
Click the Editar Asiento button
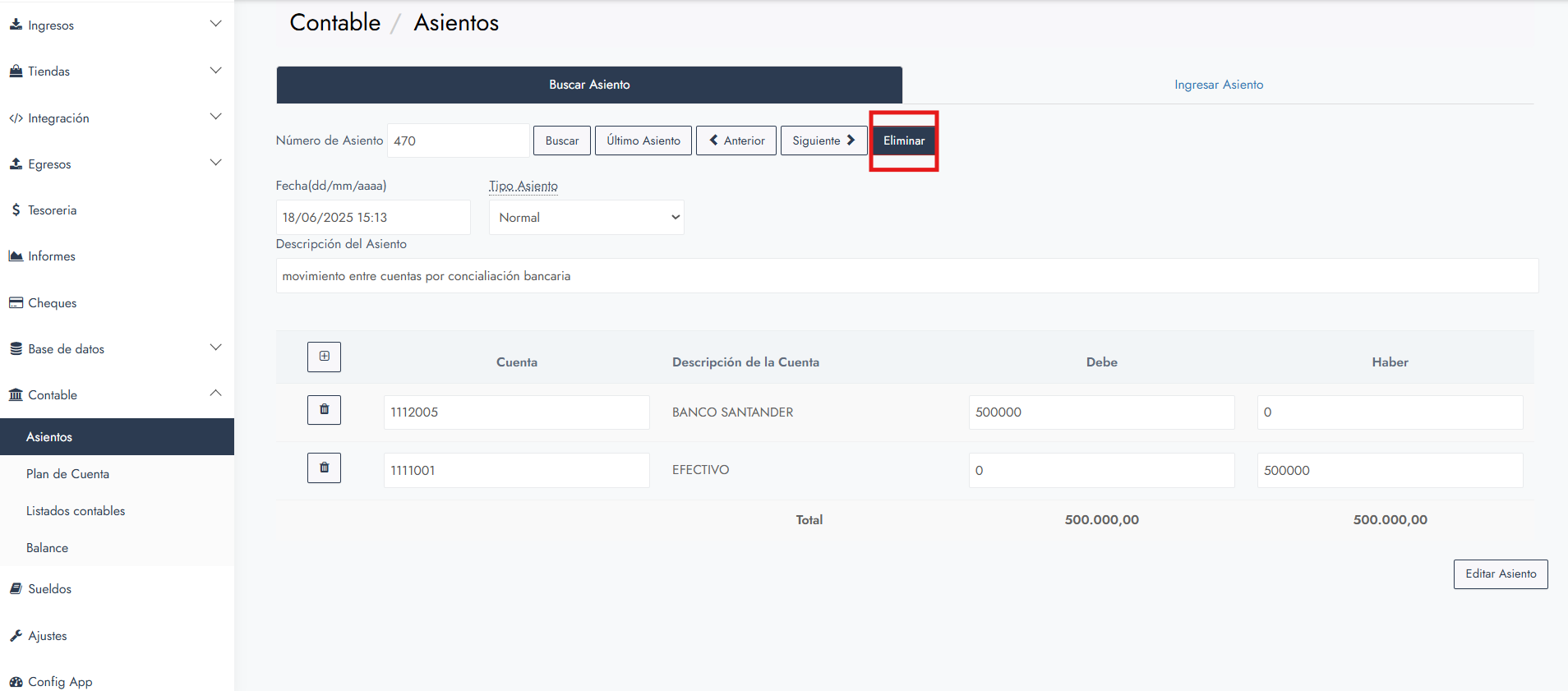(x=1500, y=574)
